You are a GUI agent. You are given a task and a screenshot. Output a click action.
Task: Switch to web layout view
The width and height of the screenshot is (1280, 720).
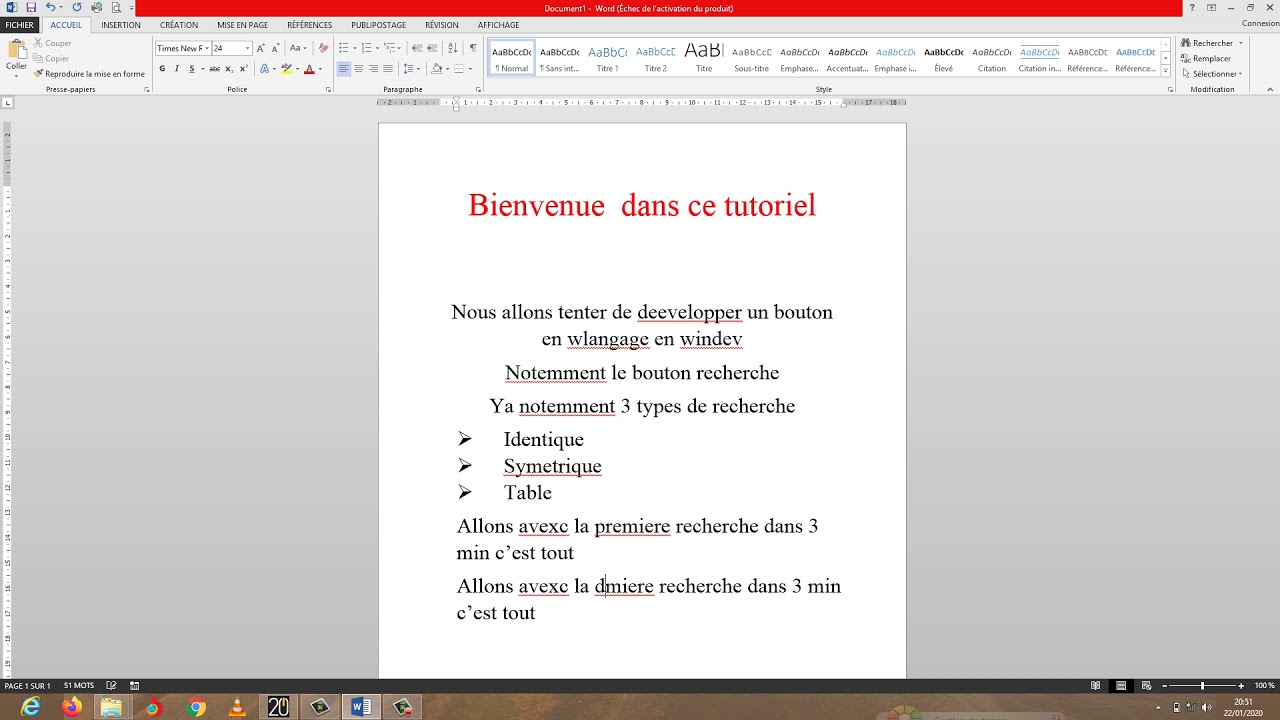point(1146,686)
